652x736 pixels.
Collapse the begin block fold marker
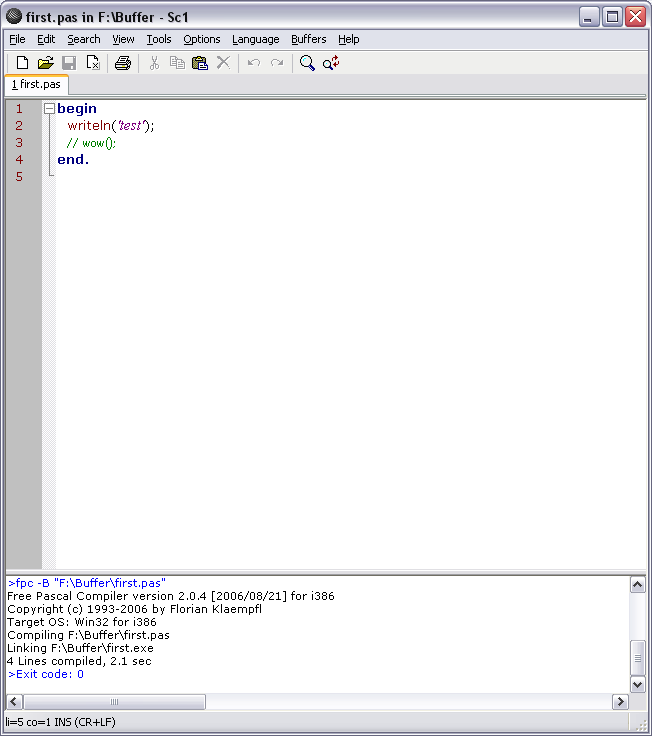(x=49, y=108)
